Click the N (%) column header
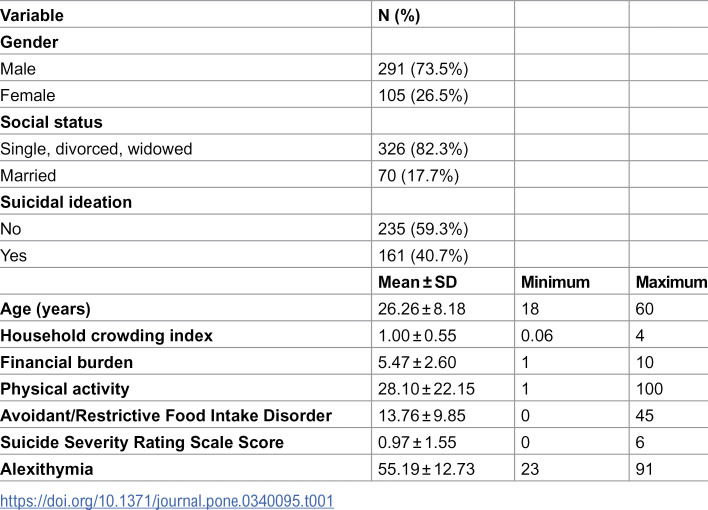 tap(399, 15)
